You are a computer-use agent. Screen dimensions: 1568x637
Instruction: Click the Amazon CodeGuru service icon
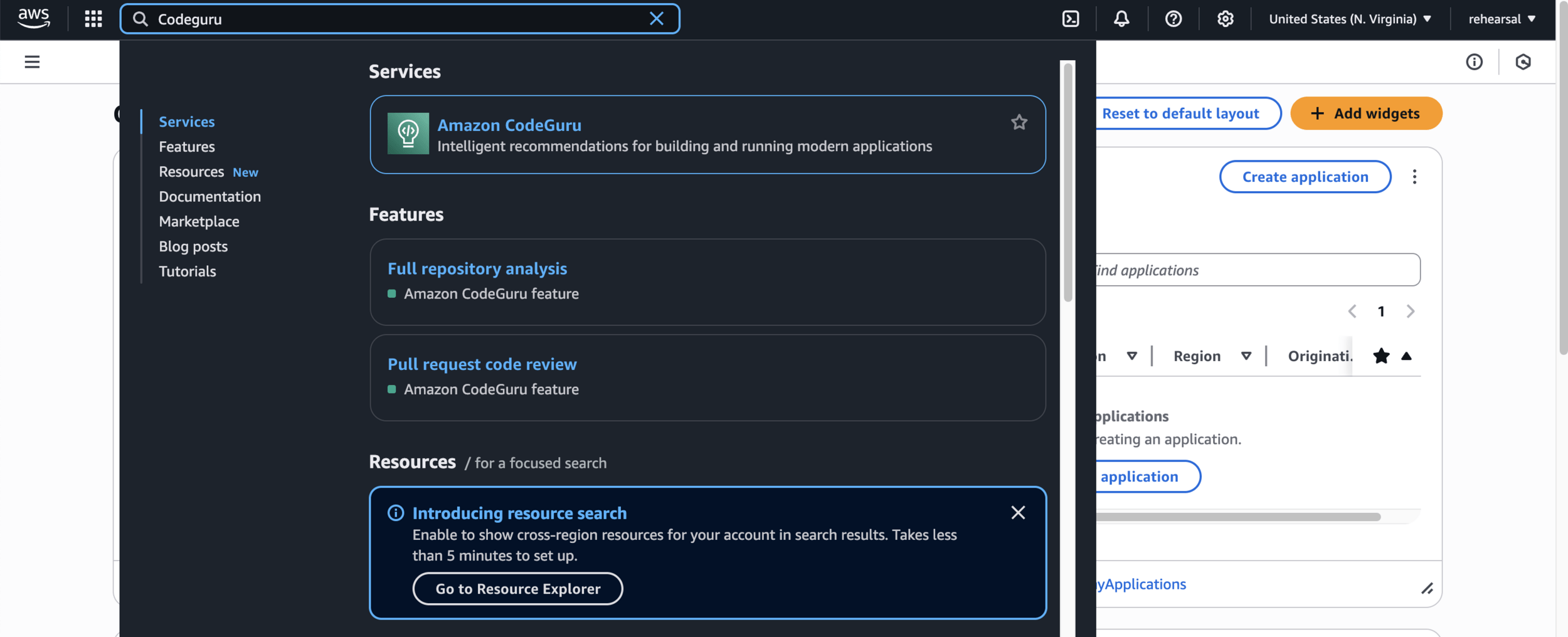pyautogui.click(x=408, y=134)
